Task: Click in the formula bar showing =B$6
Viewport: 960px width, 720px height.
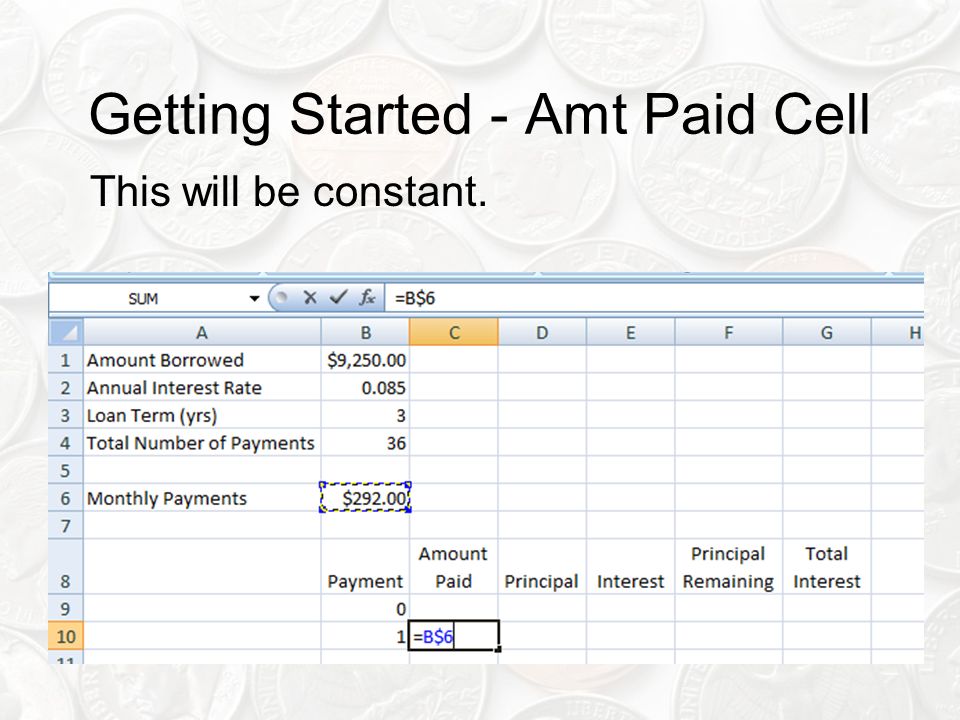Action: pyautogui.click(x=654, y=298)
